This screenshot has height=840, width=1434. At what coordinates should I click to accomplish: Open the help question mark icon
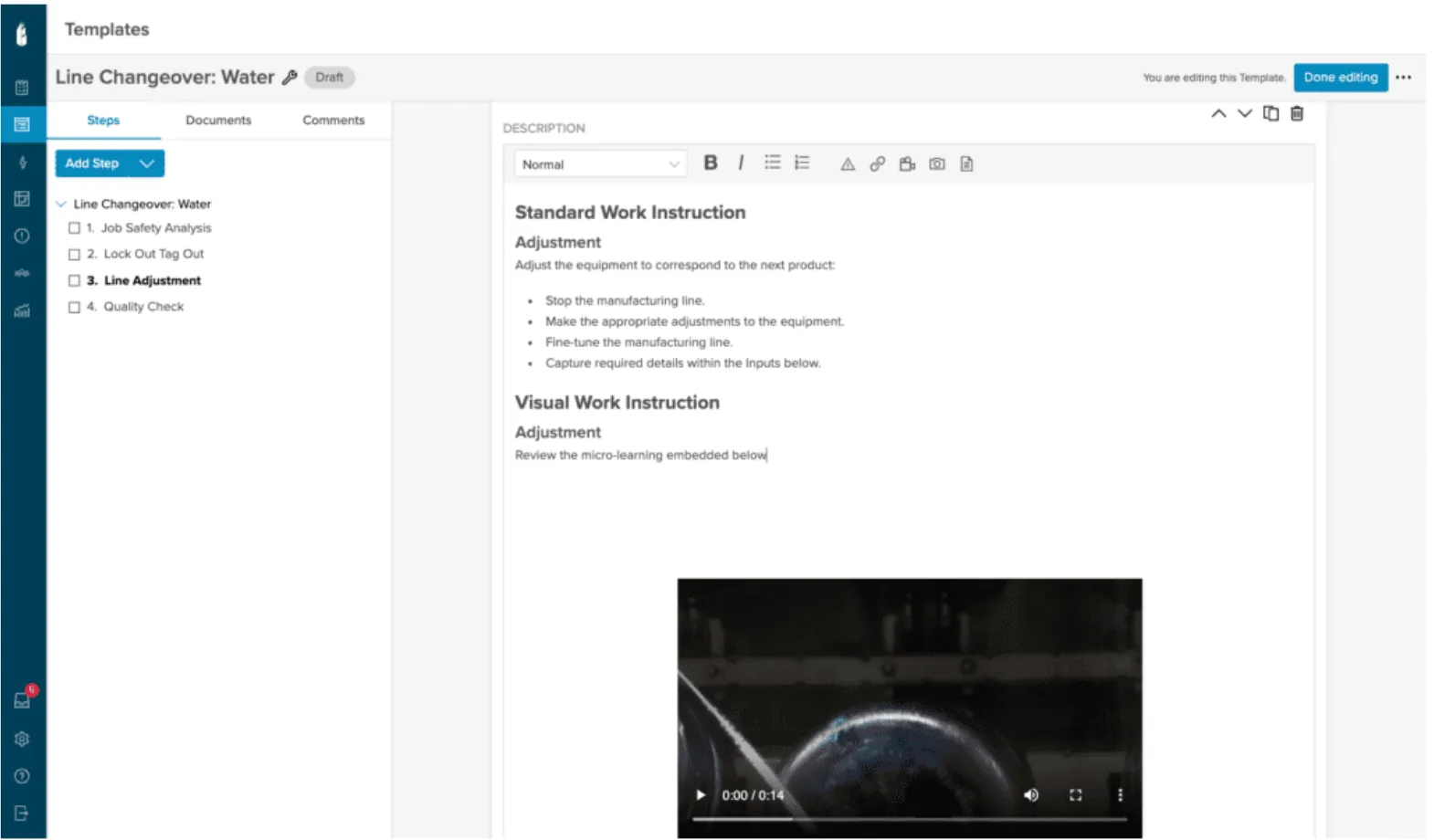(x=22, y=776)
